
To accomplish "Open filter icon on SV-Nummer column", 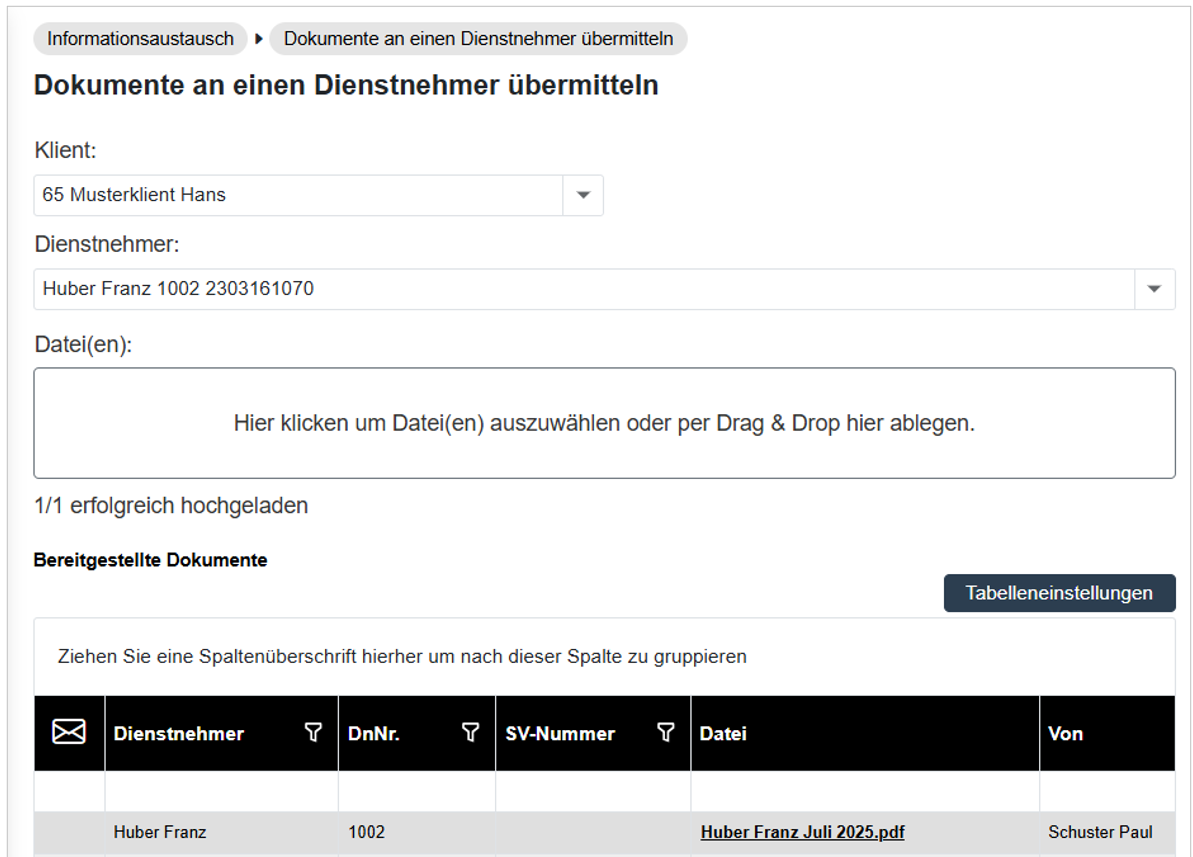I will pos(665,733).
